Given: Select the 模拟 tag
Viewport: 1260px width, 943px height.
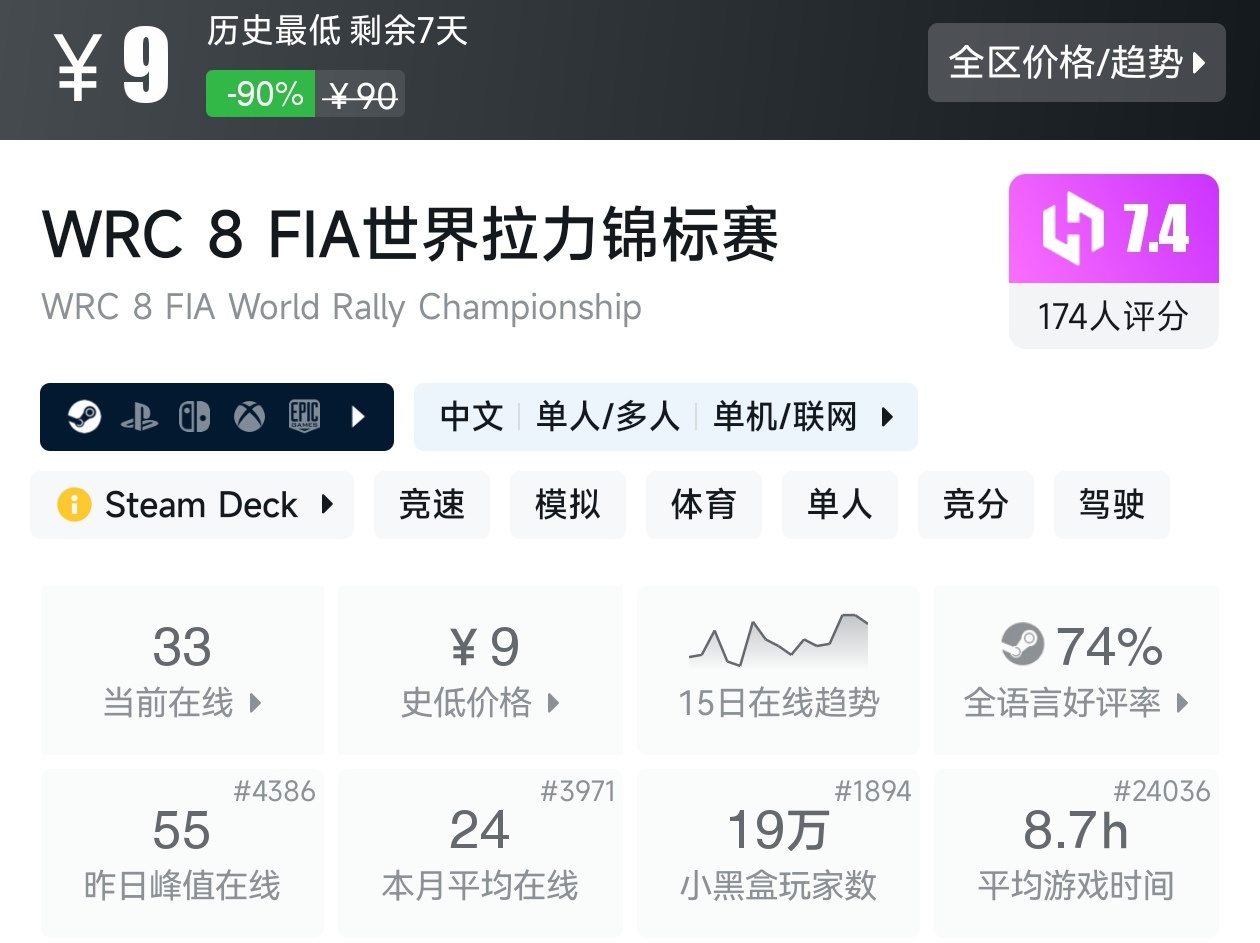Looking at the screenshot, I should [568, 505].
